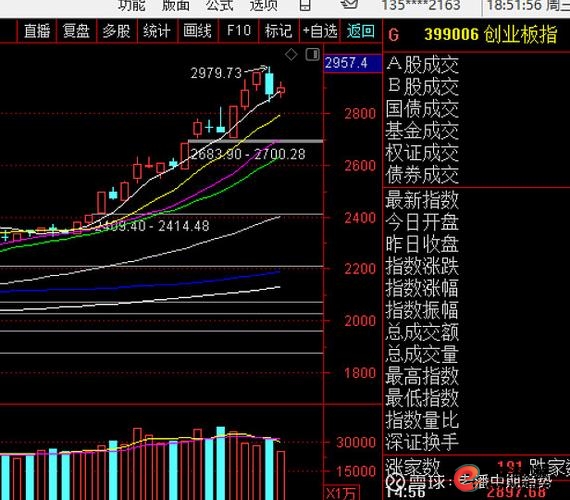Open the 多股 multi-stock view
This screenshot has height=500, width=570.
[x=116, y=31]
